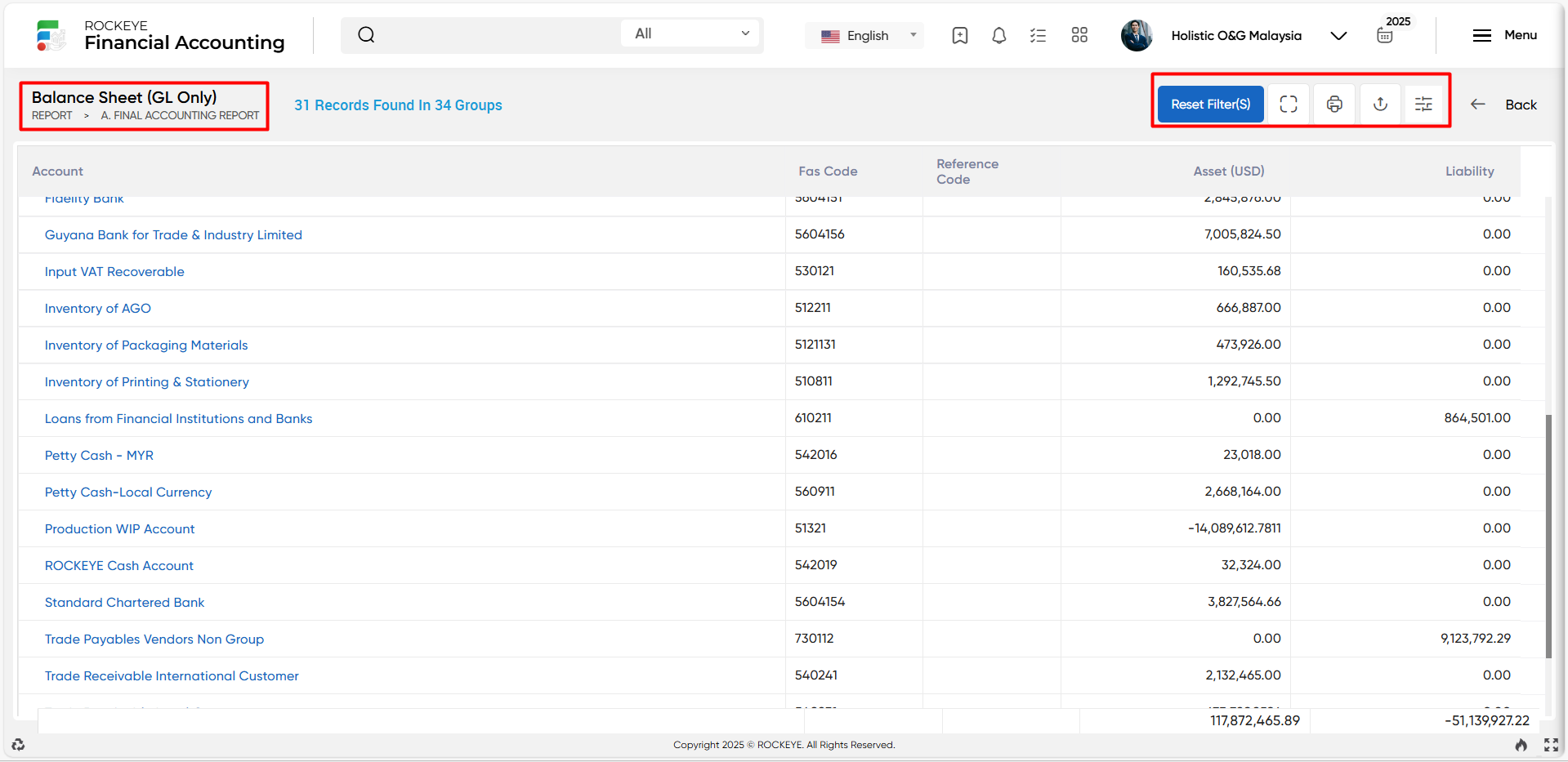Open Inventory of Packaging Materials account
The image size is (1568, 762).
tap(146, 345)
